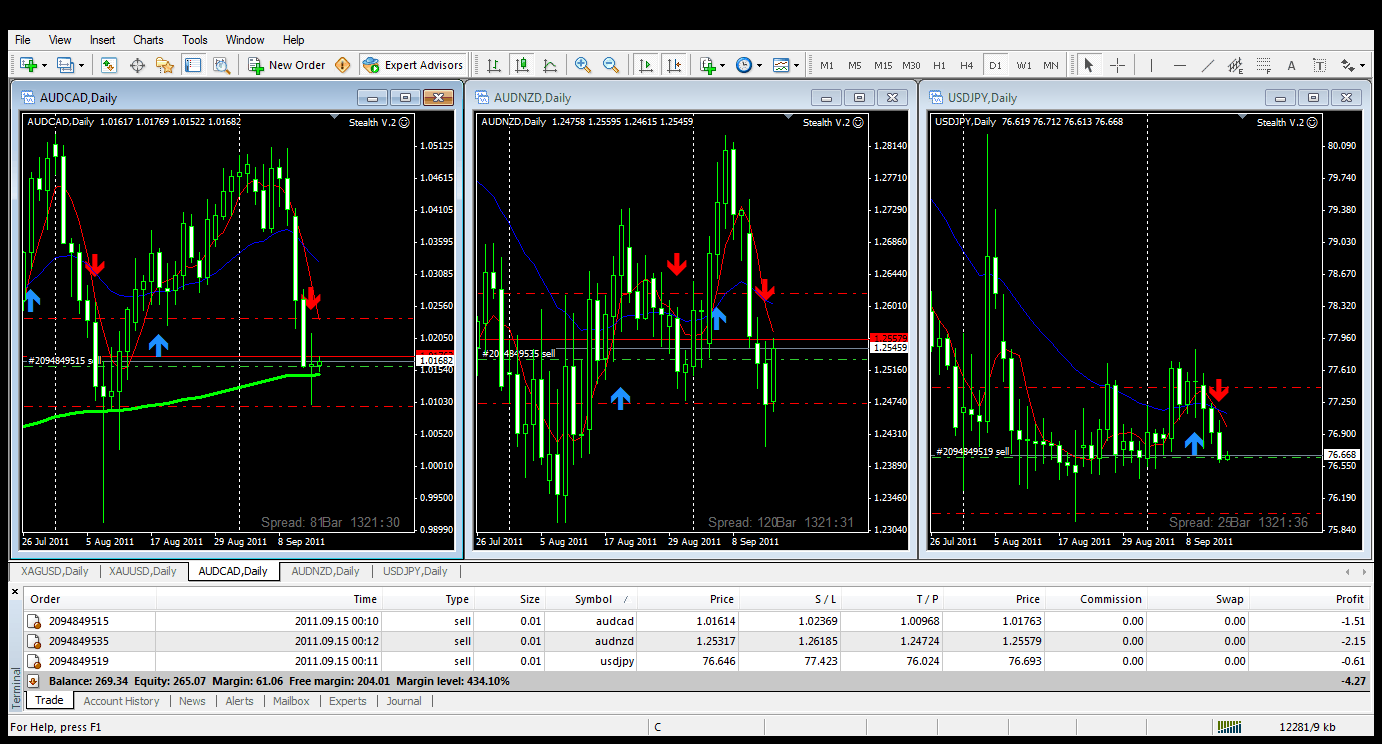Expand the Indicators dropdown arrow
Viewport: 1382px width, 744px height.
click(x=723, y=65)
